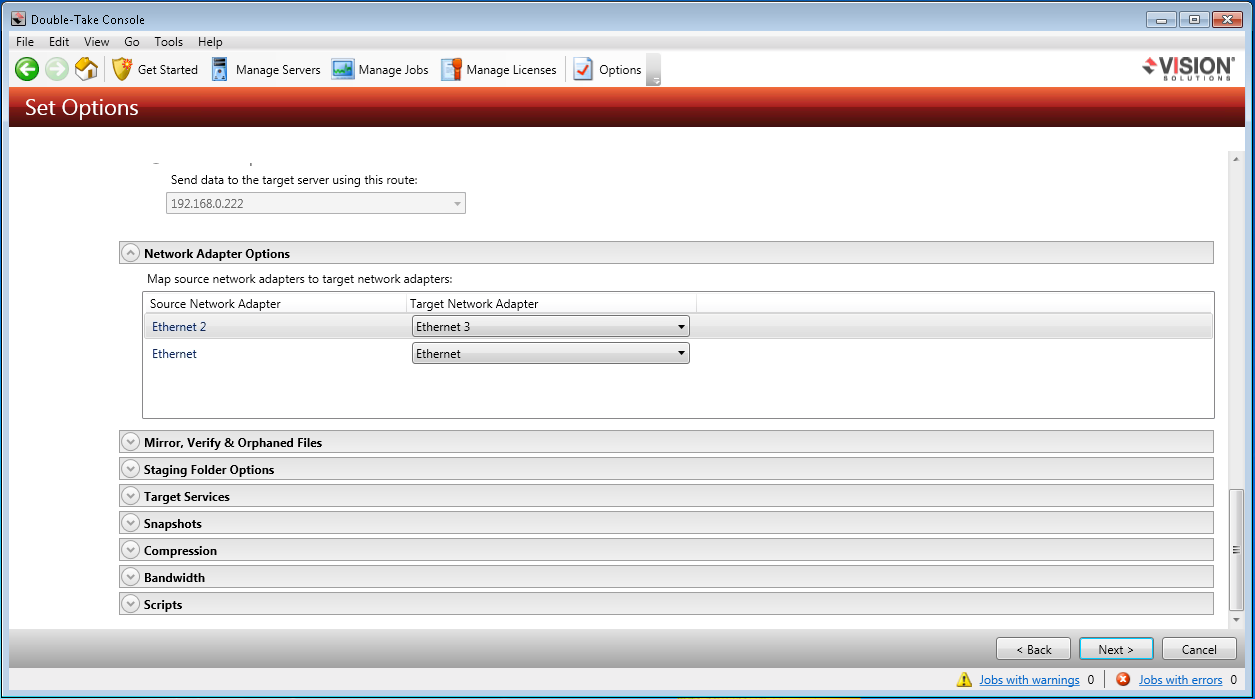The image size is (1255, 699).
Task: Click the Jobs with warnings triangle icon
Action: click(964, 679)
